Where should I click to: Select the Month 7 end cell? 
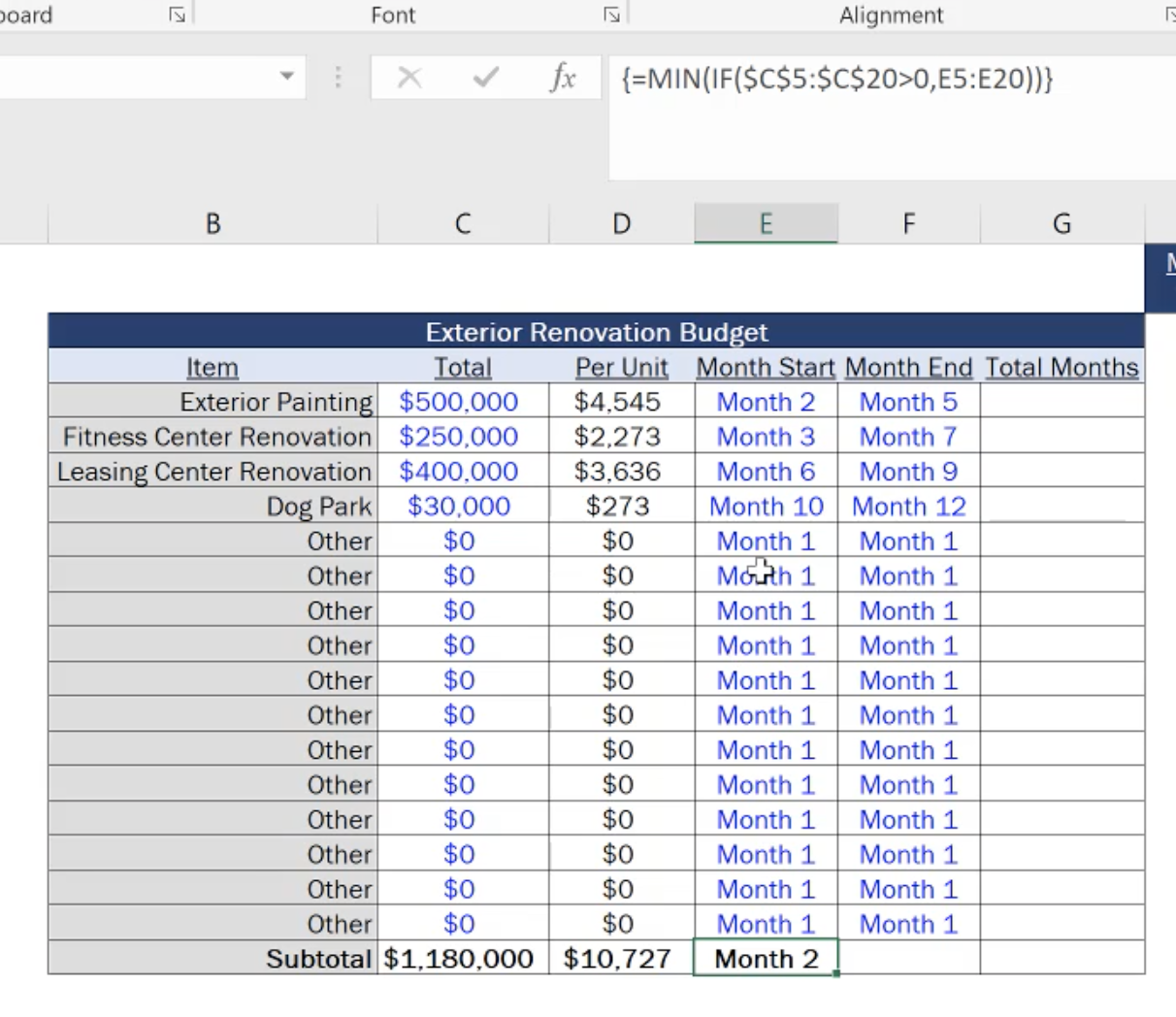908,437
